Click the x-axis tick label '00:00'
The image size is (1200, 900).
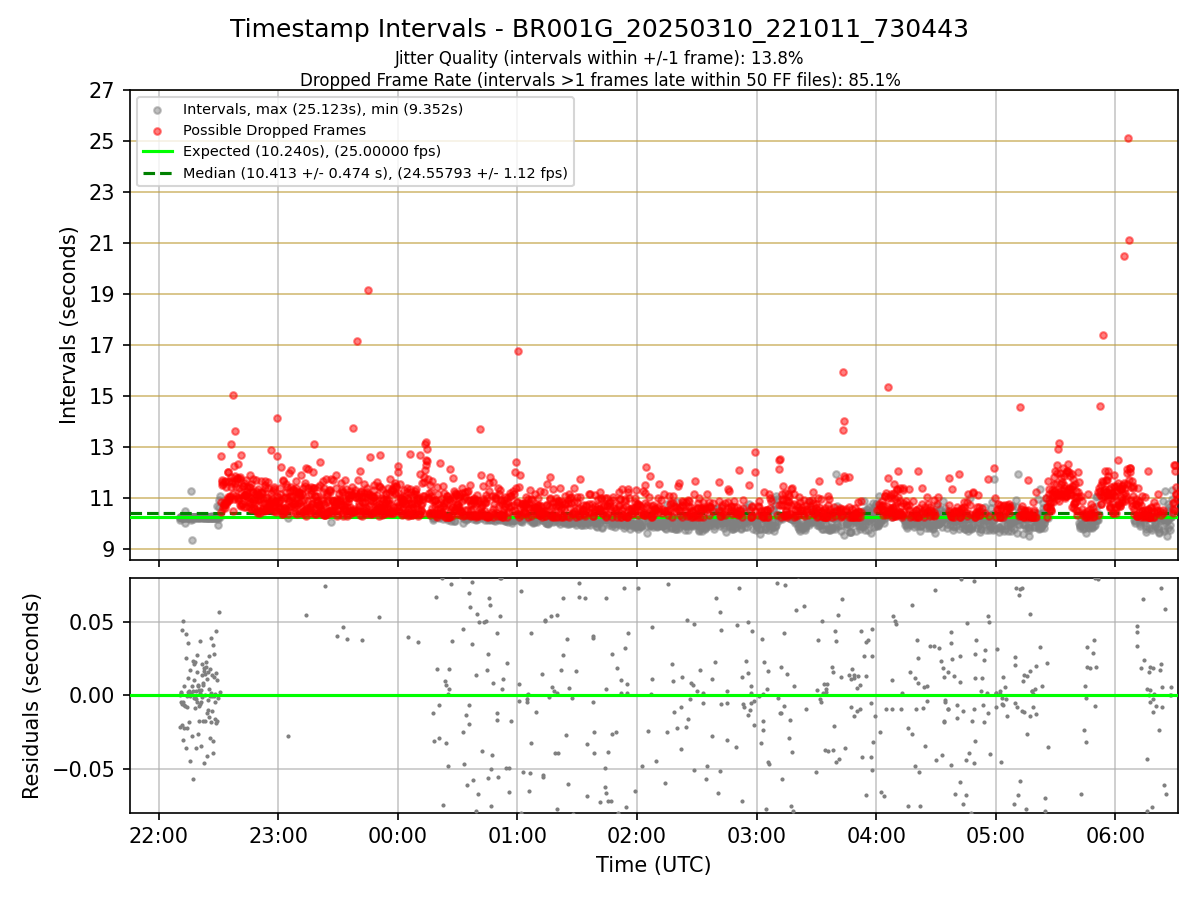click(398, 835)
